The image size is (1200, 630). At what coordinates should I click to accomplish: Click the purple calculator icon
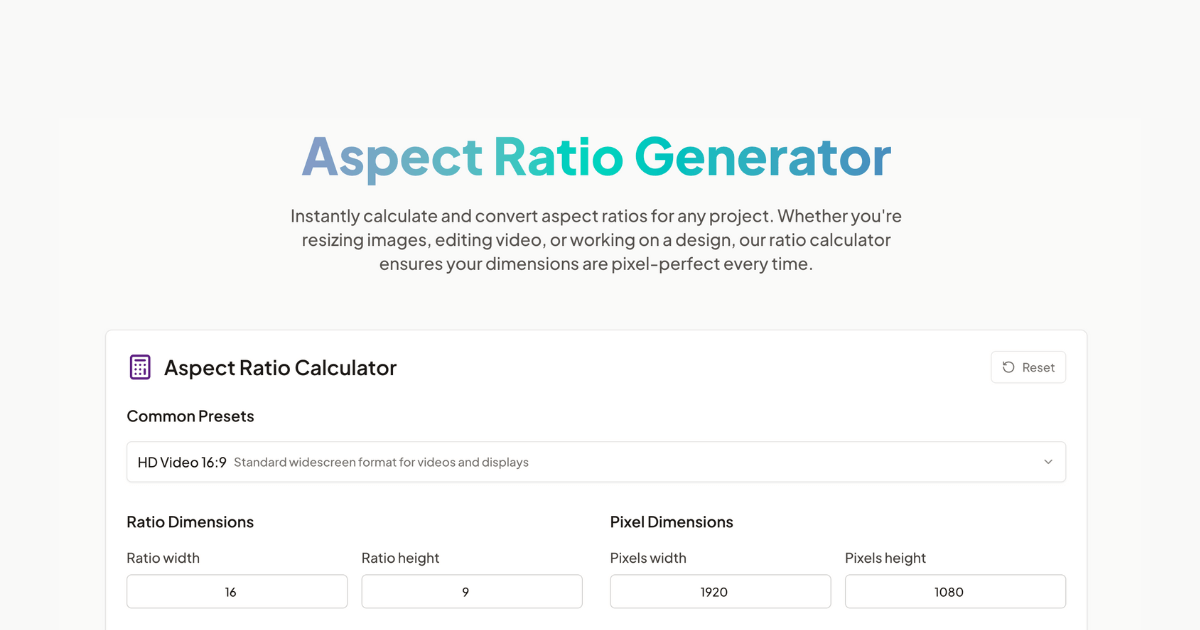(140, 367)
